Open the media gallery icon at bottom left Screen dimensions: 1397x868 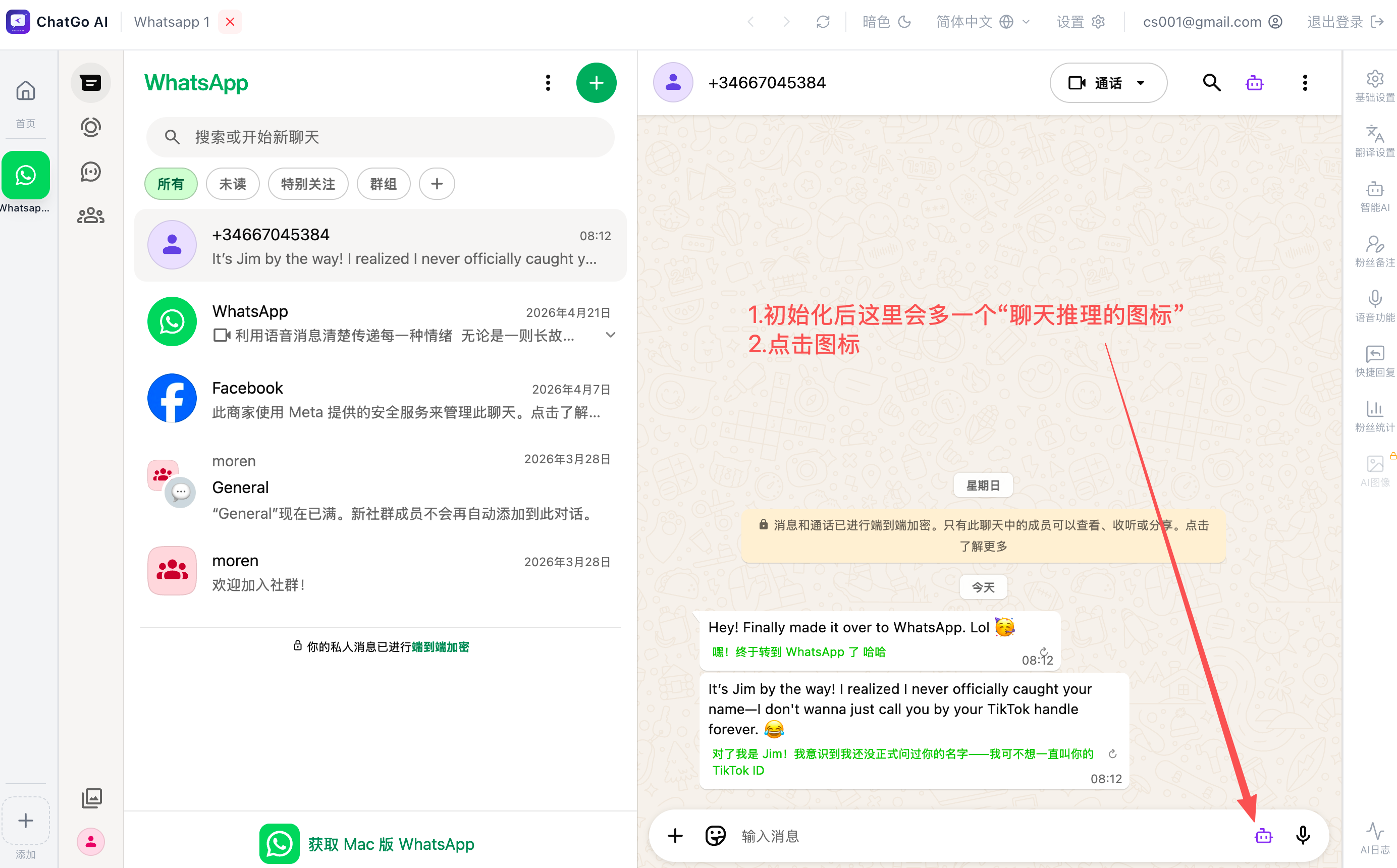tap(91, 797)
